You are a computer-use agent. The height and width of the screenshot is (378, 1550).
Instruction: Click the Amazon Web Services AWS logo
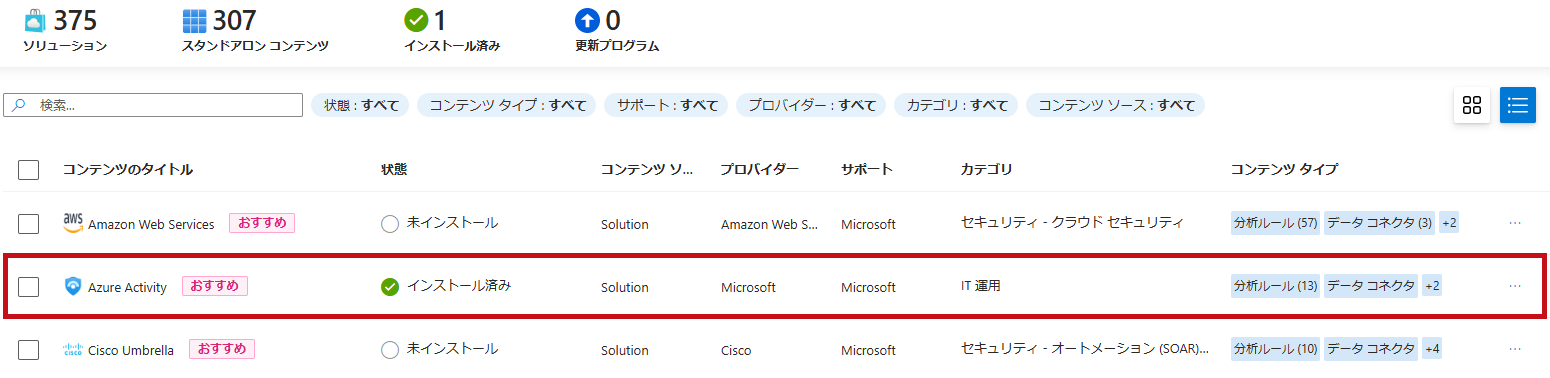(x=73, y=223)
